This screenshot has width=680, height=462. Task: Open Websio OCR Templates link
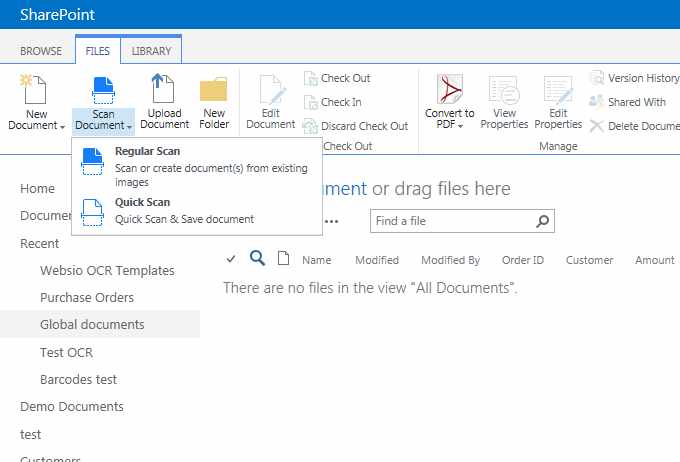(107, 270)
